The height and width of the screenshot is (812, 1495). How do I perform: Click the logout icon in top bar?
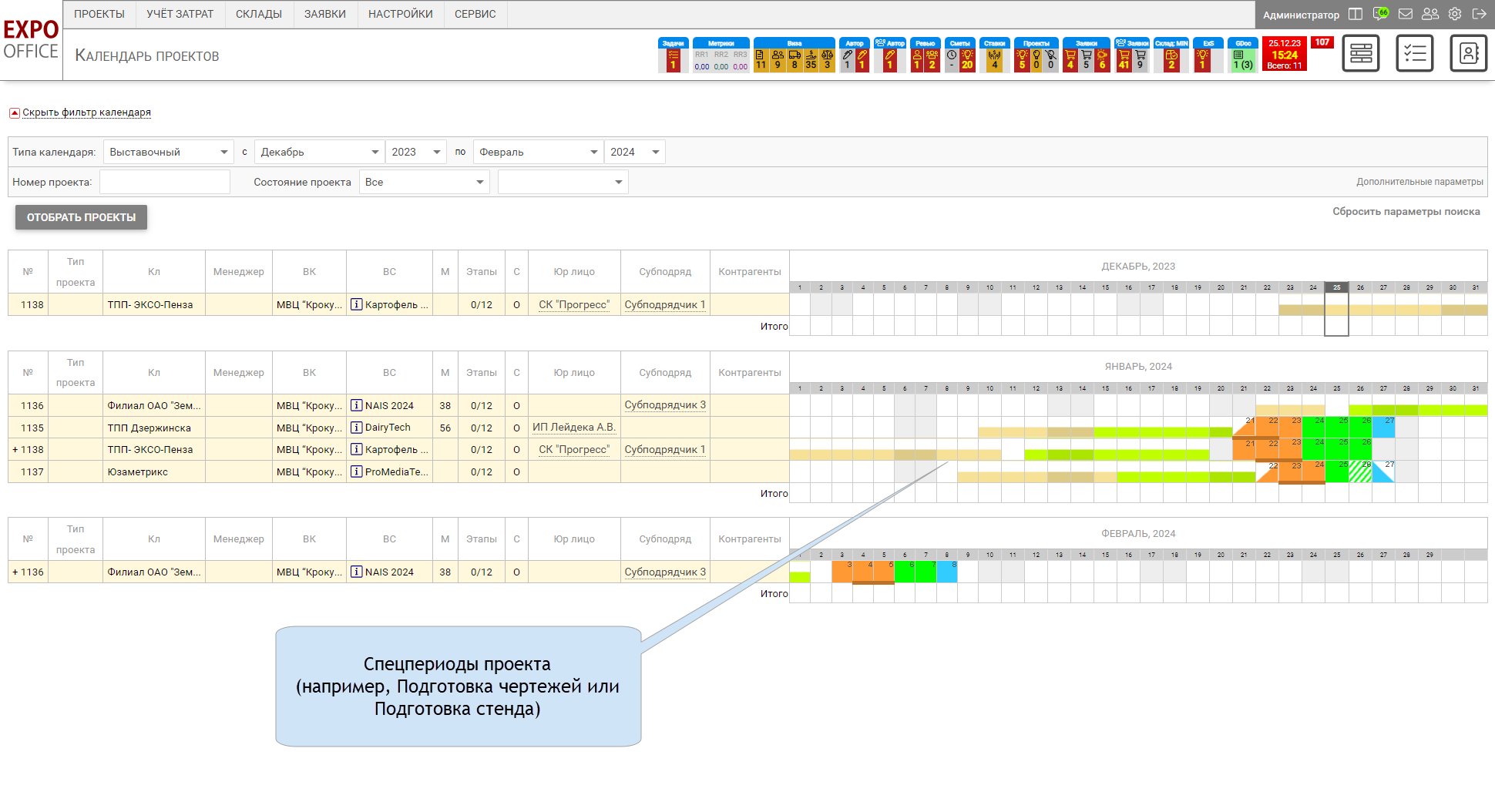pos(1479,14)
